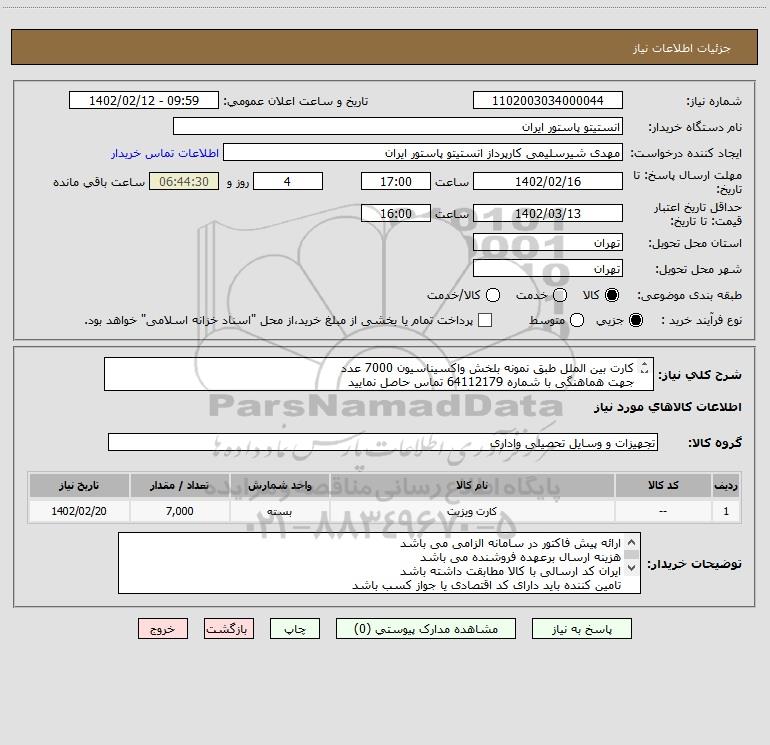Click the announcement date field 1402/02/12 - 09:59
This screenshot has width=770, height=745.
pos(144,100)
